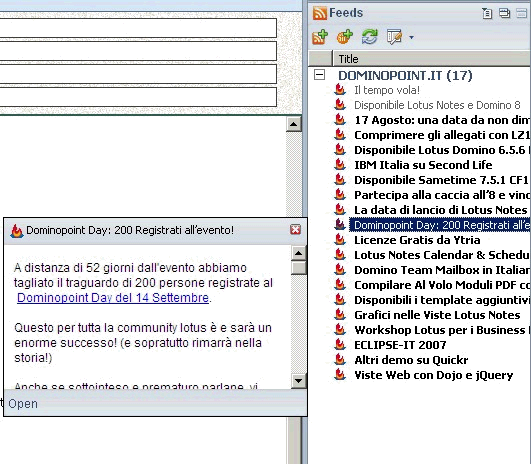The height and width of the screenshot is (464, 531).
Task: Select 'Disponibile Lotus Domino 6.5.6' entry
Action: [x=442, y=150]
